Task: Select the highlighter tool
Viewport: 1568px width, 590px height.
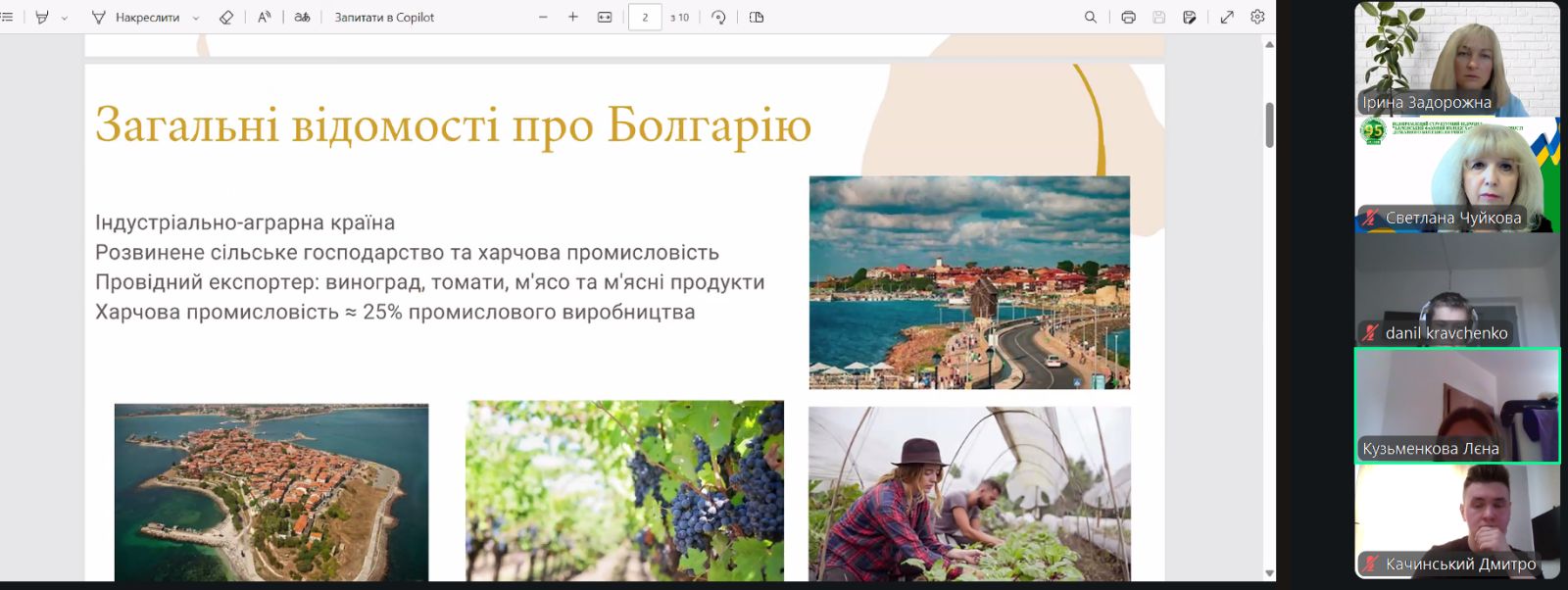Action: tap(42, 17)
